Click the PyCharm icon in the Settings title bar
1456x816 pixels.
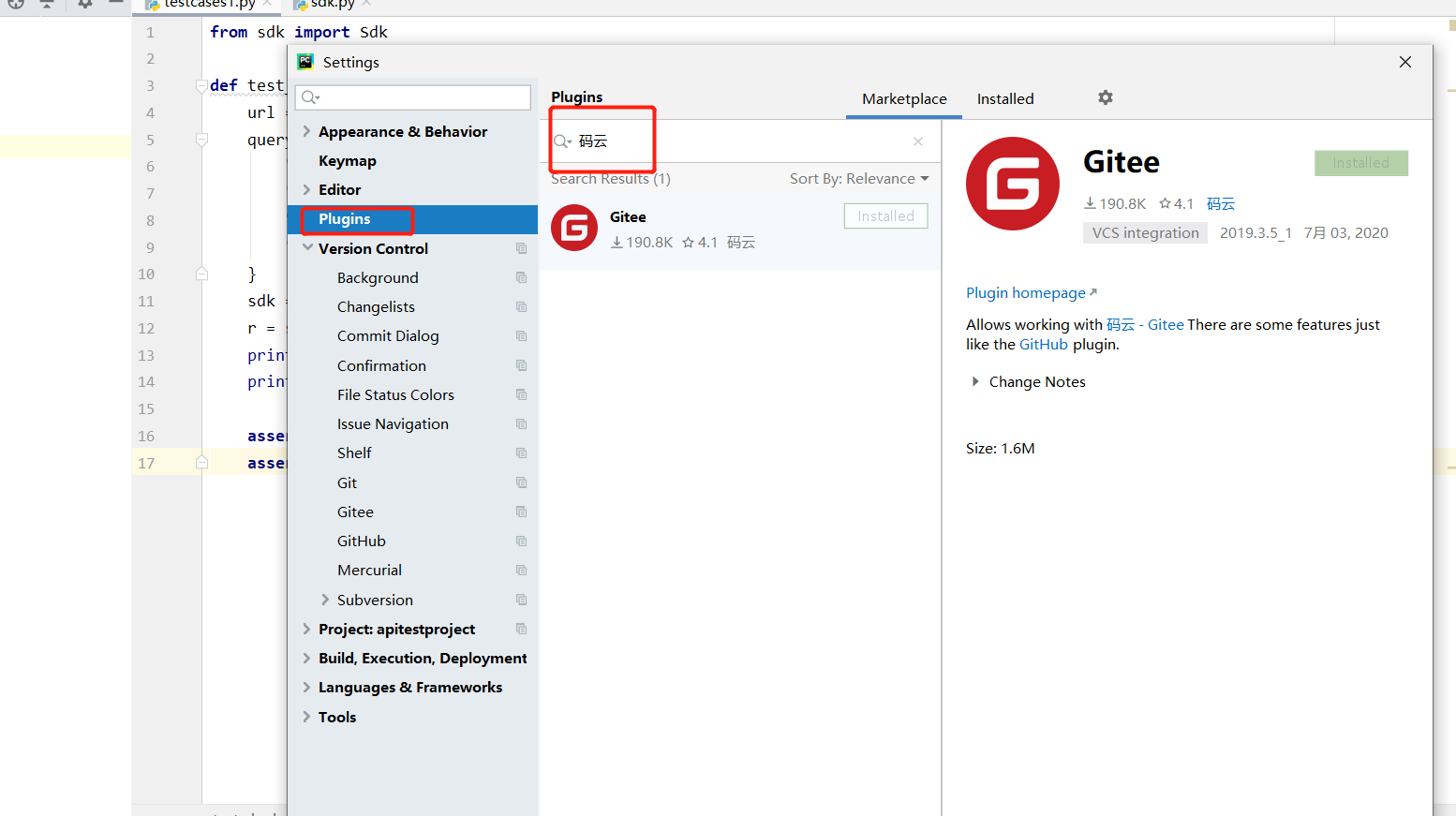[x=305, y=62]
